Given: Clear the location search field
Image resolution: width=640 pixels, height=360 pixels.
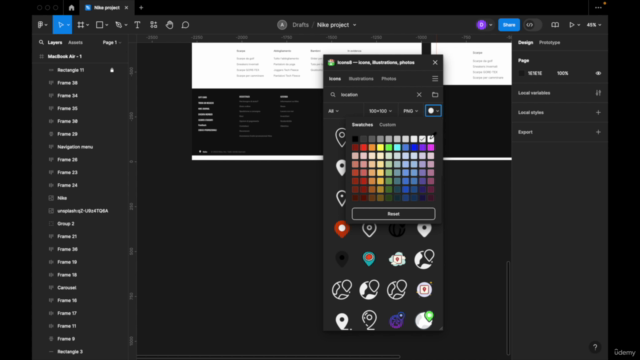Looking at the screenshot, I should 419,95.
